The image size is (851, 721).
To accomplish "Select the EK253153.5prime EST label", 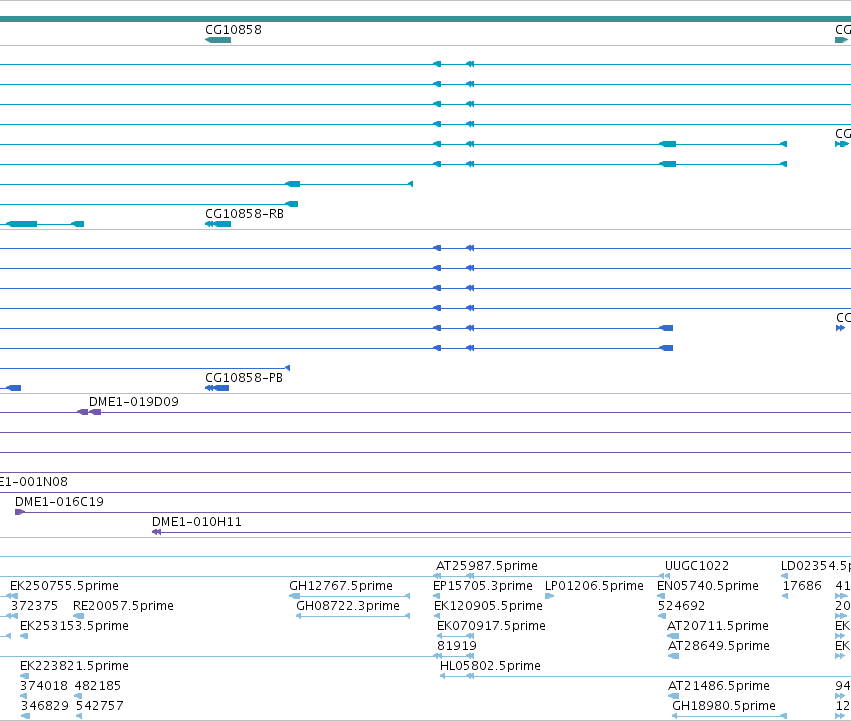I will click(x=74, y=626).
